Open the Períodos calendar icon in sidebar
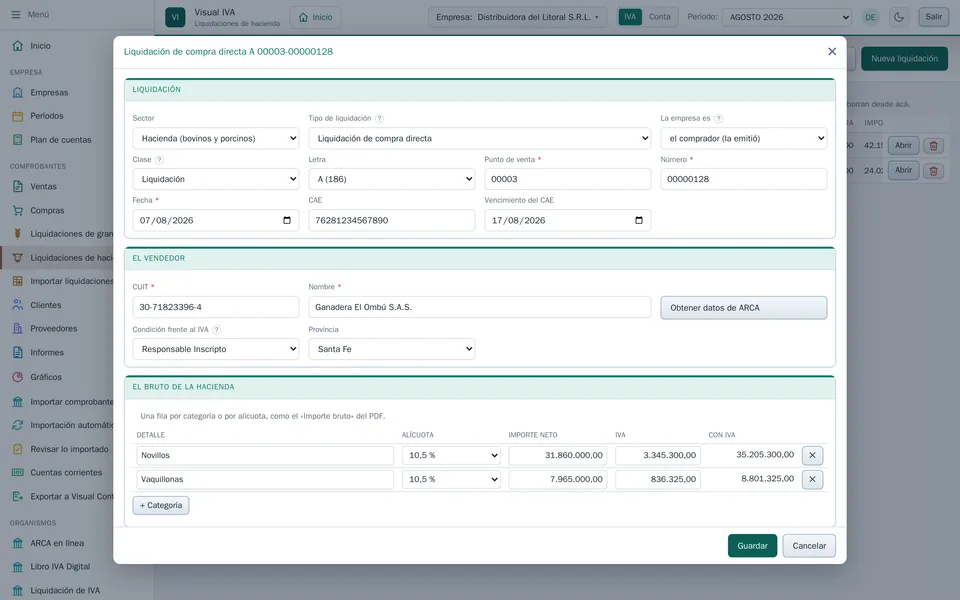Viewport: 960px width, 600px height. coord(18,116)
